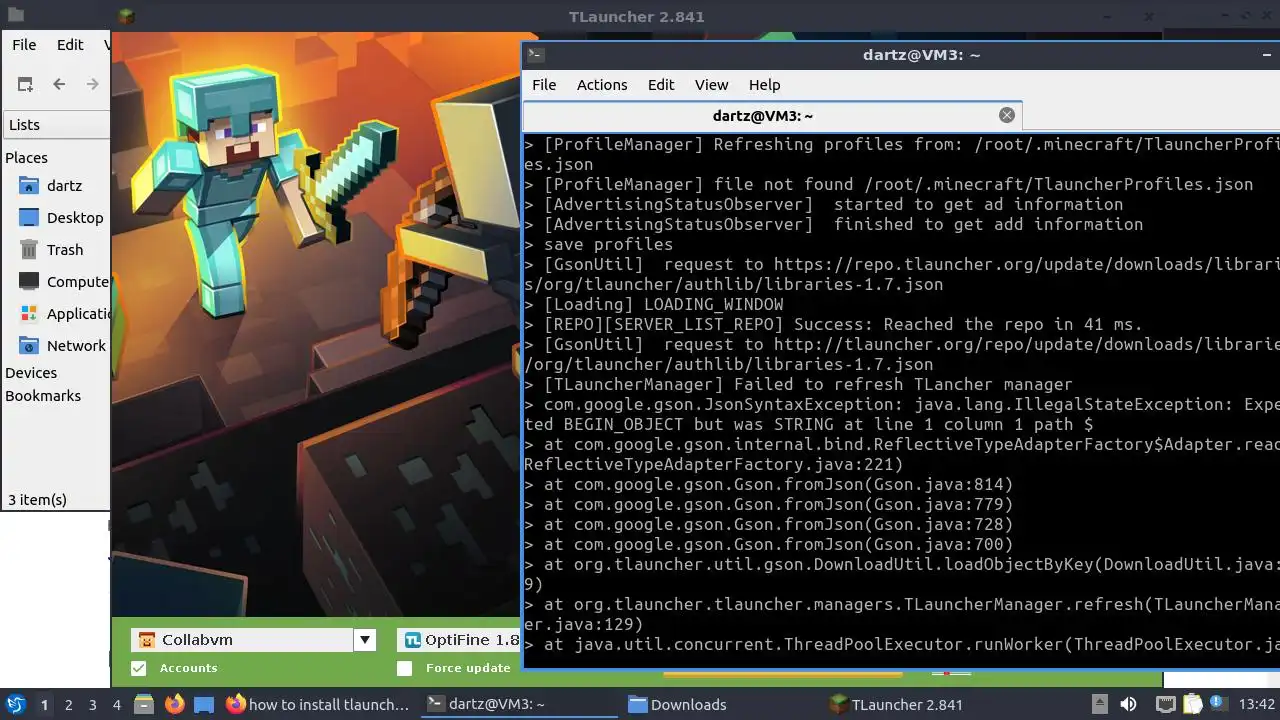Image resolution: width=1280 pixels, height=720 pixels.
Task: Open the Collabvm account dropdown arrow
Action: click(365, 640)
